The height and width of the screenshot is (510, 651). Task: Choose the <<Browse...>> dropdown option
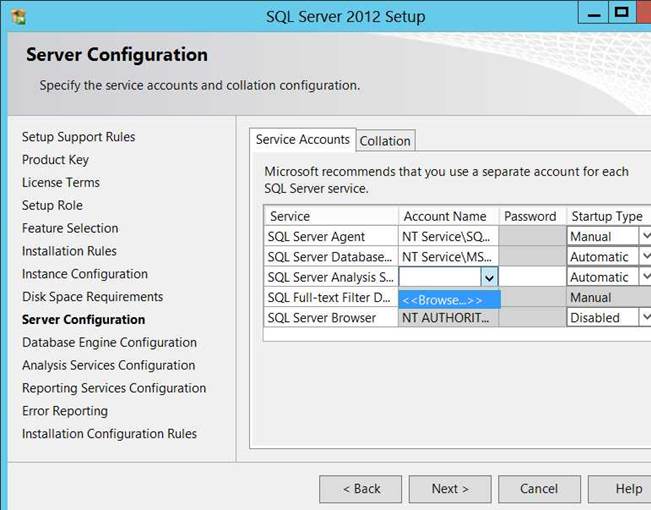pos(449,299)
